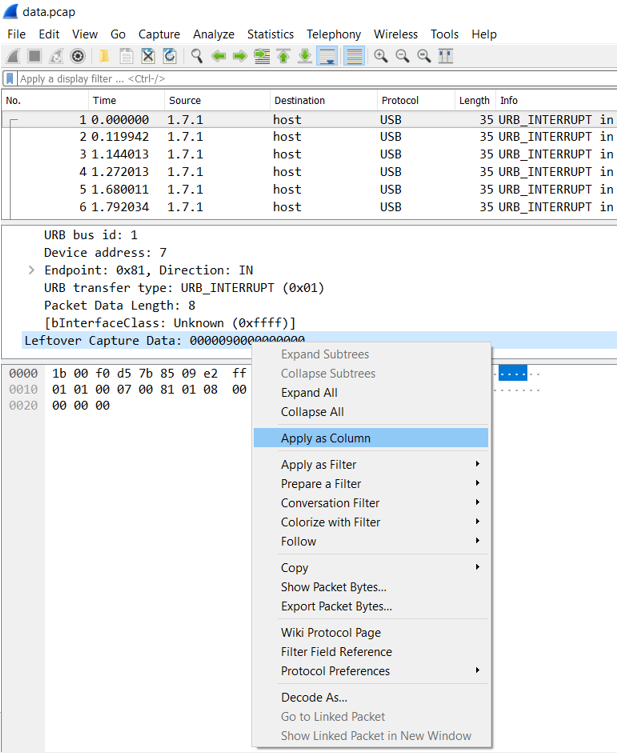
Task: Select packet 6 at time 1.792034
Action: 309,207
